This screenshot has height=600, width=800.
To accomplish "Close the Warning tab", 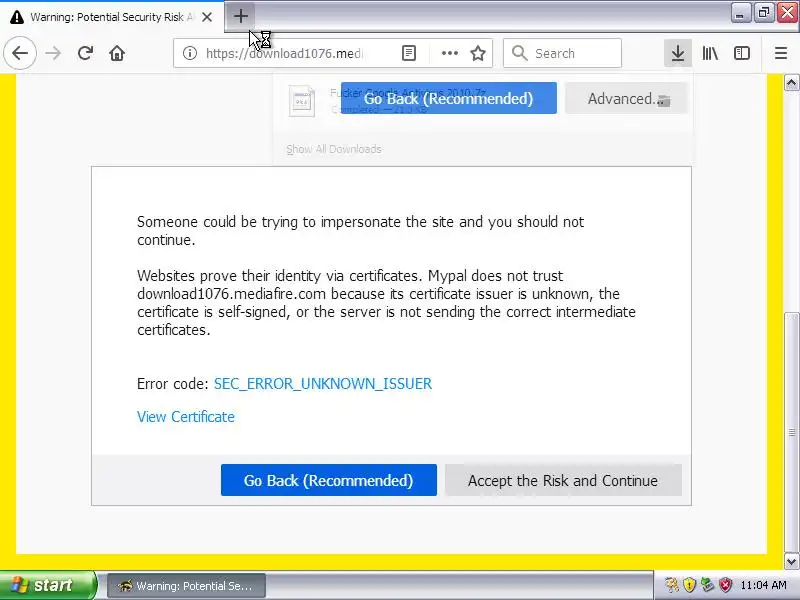I will [x=207, y=17].
